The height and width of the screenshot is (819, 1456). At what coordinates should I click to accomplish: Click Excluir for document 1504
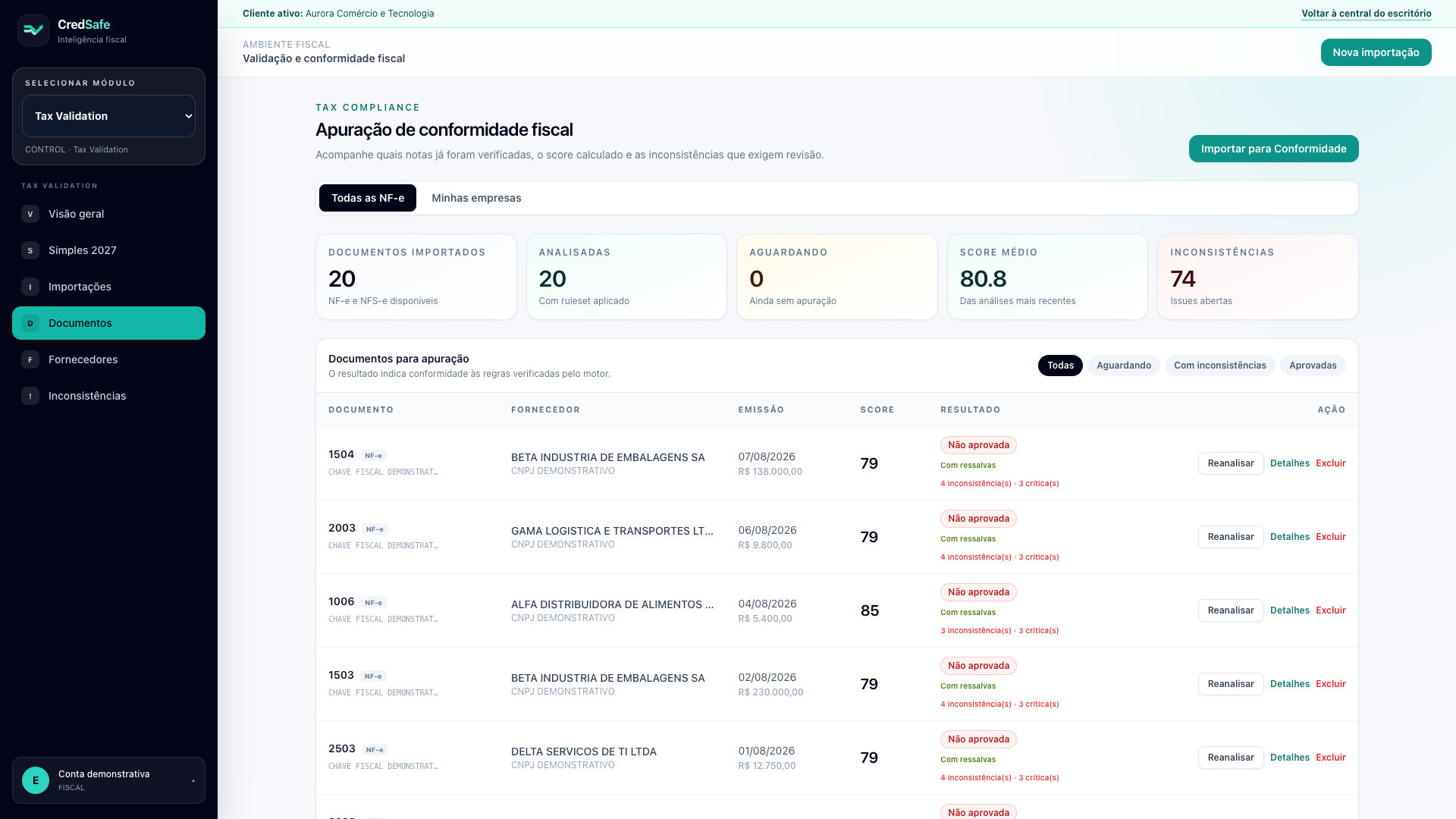[1331, 463]
